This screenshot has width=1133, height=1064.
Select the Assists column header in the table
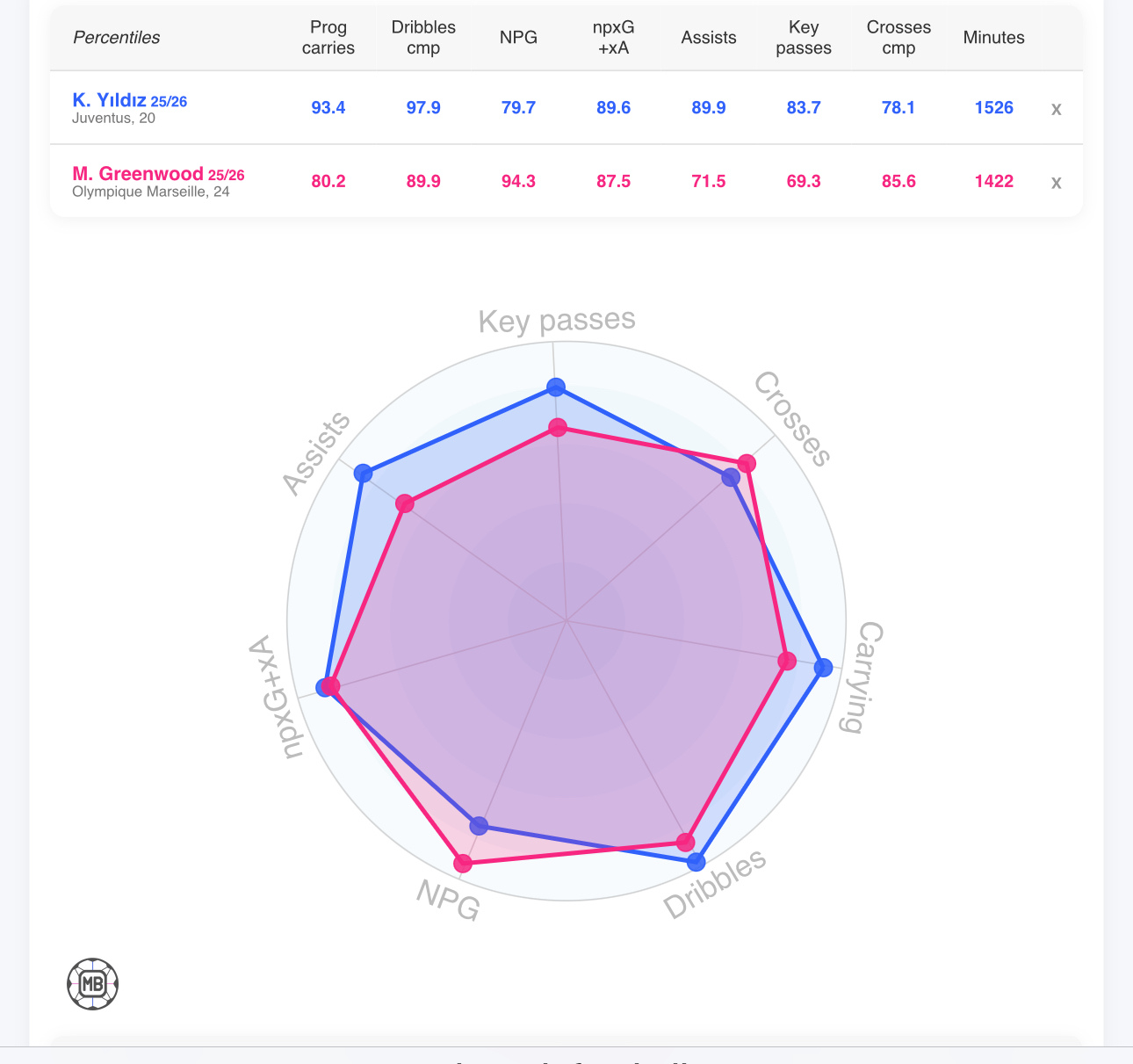tap(709, 38)
